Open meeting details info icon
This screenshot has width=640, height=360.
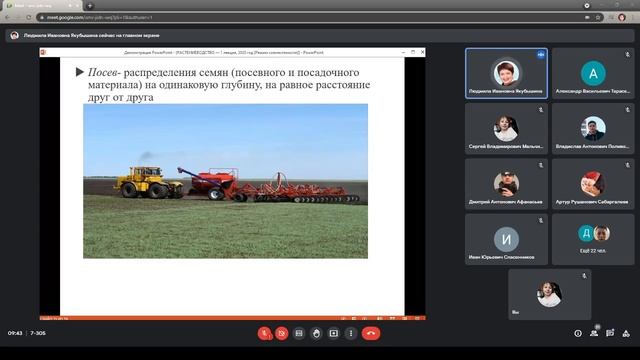tap(578, 333)
